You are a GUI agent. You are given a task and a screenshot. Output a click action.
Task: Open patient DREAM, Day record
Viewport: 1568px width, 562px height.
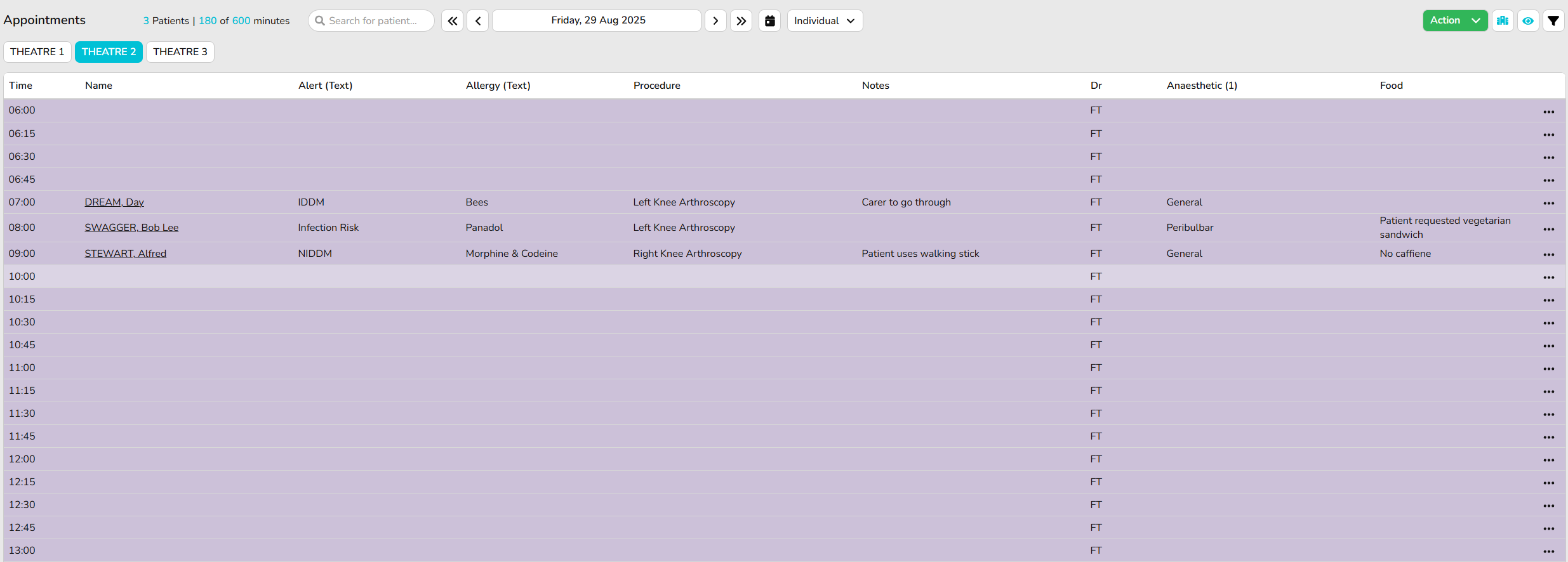(114, 202)
